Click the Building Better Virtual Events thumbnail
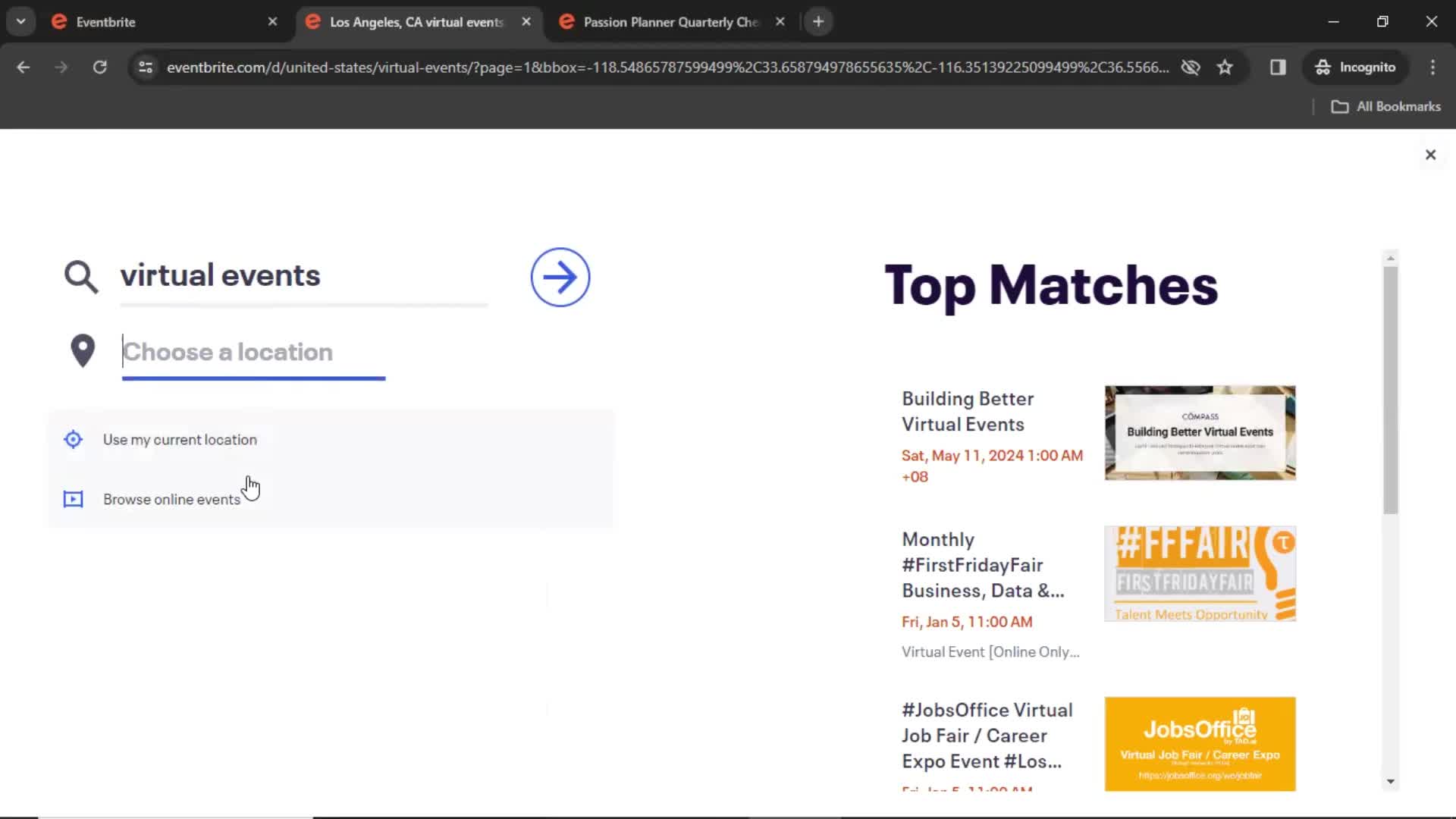Viewport: 1456px width, 819px height. coord(1200,433)
